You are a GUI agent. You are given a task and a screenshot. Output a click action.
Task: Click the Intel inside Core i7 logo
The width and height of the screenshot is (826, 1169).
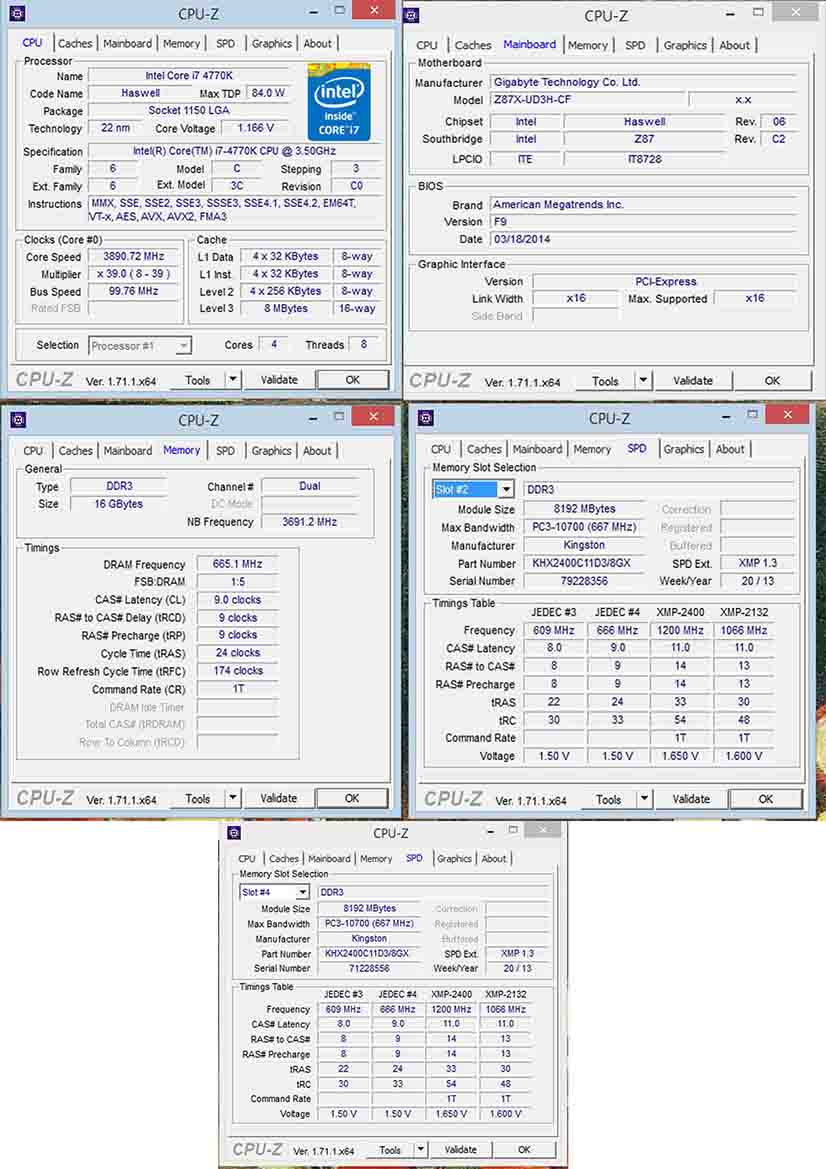tap(339, 102)
